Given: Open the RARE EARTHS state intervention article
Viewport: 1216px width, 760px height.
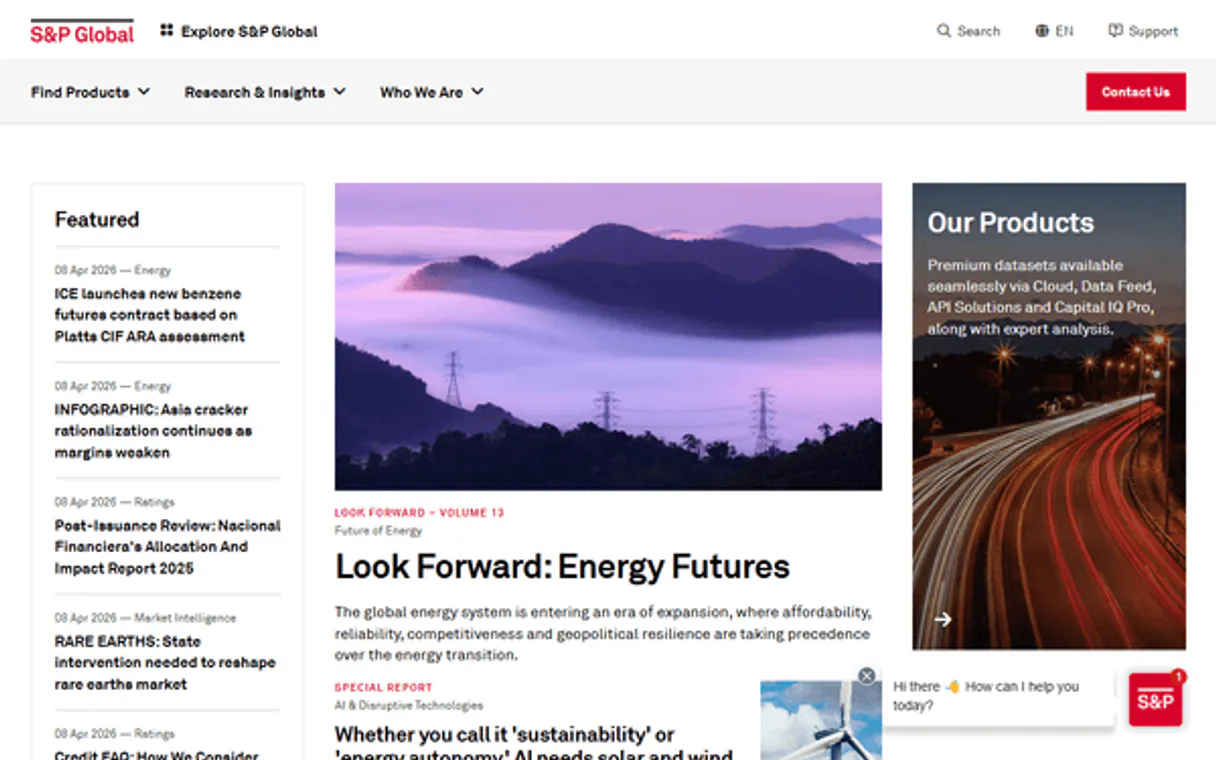Looking at the screenshot, I should (x=164, y=663).
